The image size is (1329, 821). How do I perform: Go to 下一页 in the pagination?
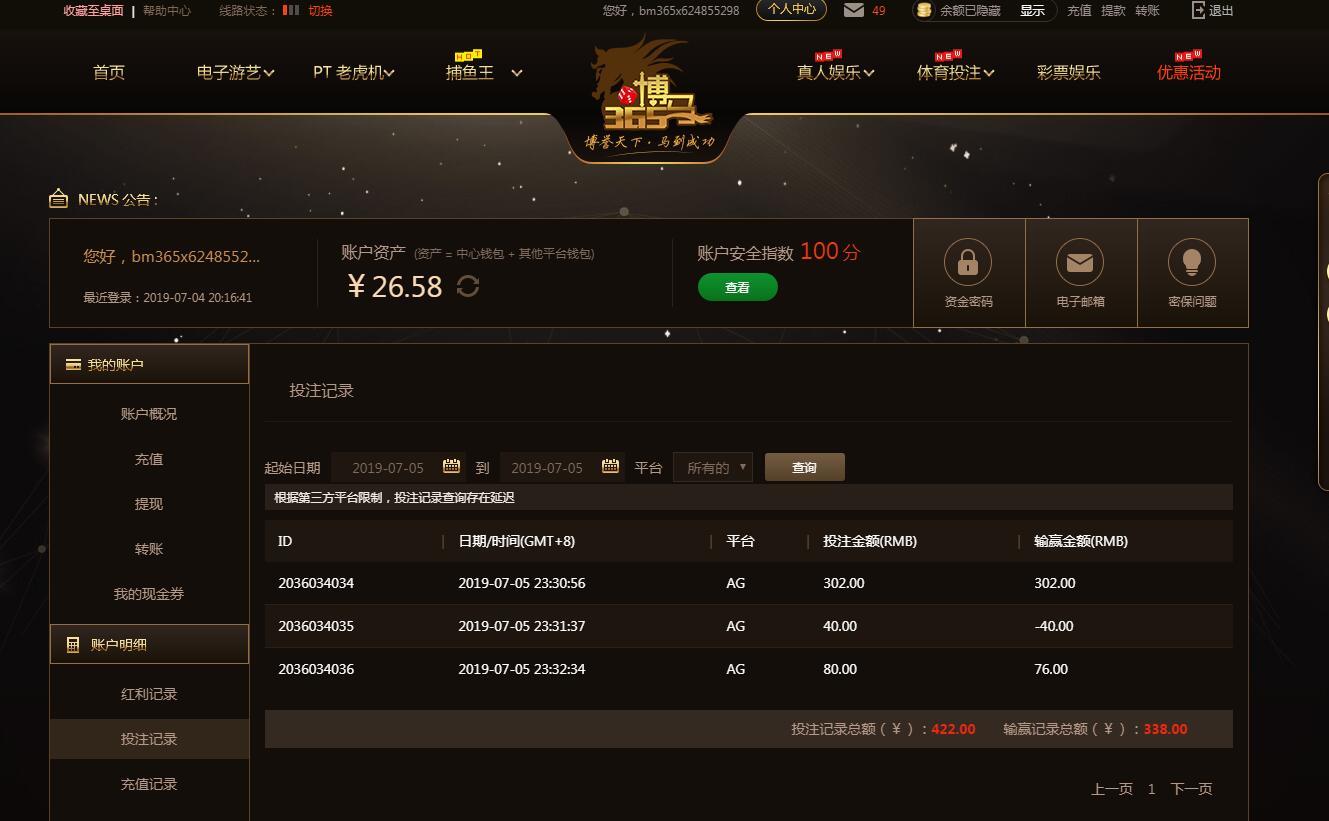click(x=1191, y=789)
